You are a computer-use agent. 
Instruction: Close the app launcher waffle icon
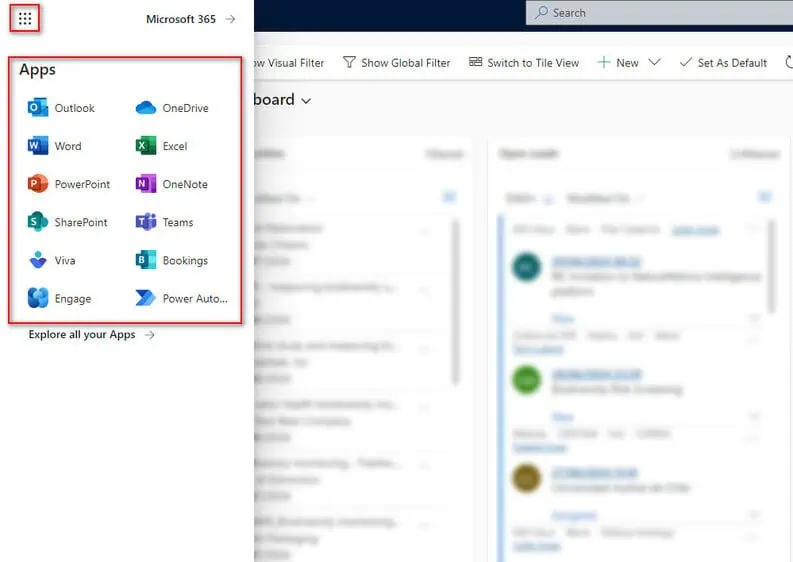[25, 19]
